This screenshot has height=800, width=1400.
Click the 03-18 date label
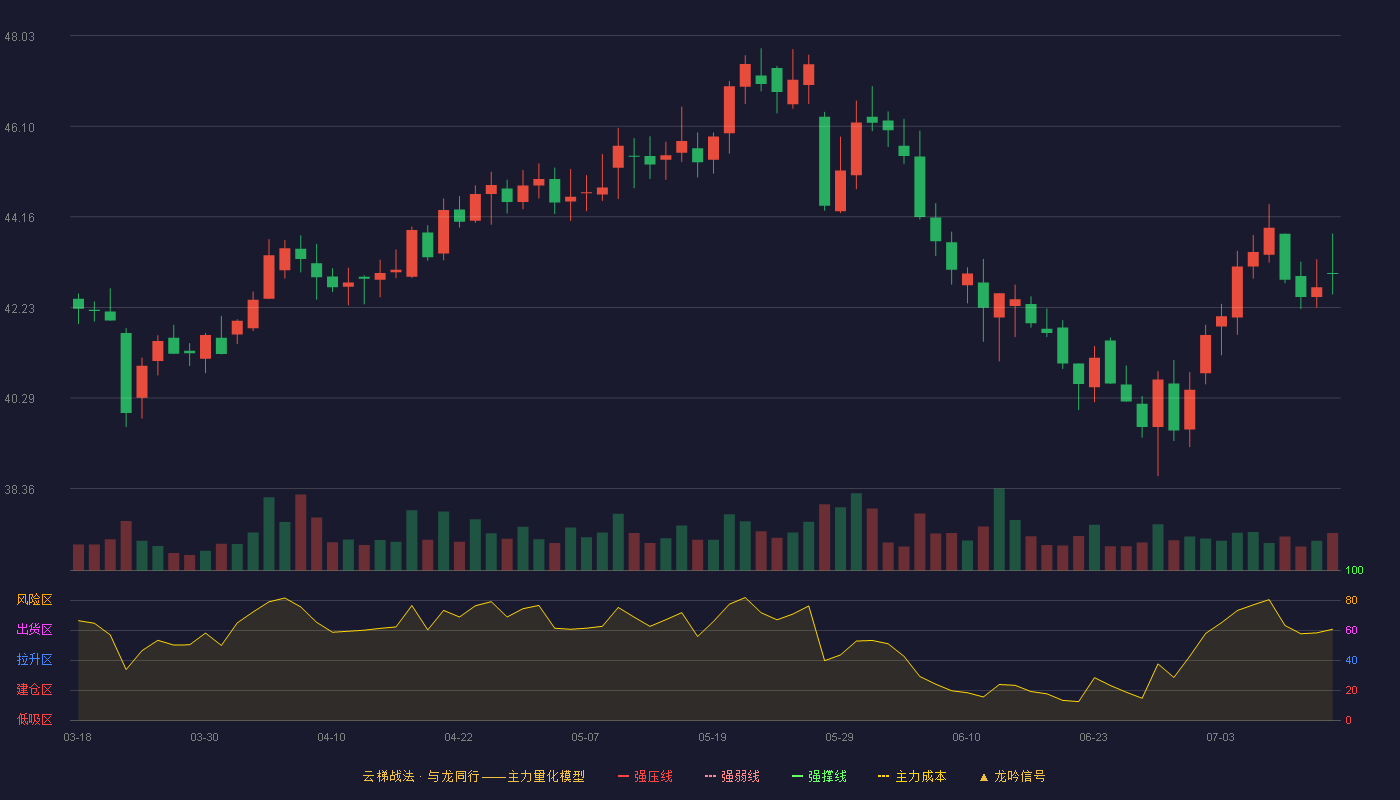(77, 737)
